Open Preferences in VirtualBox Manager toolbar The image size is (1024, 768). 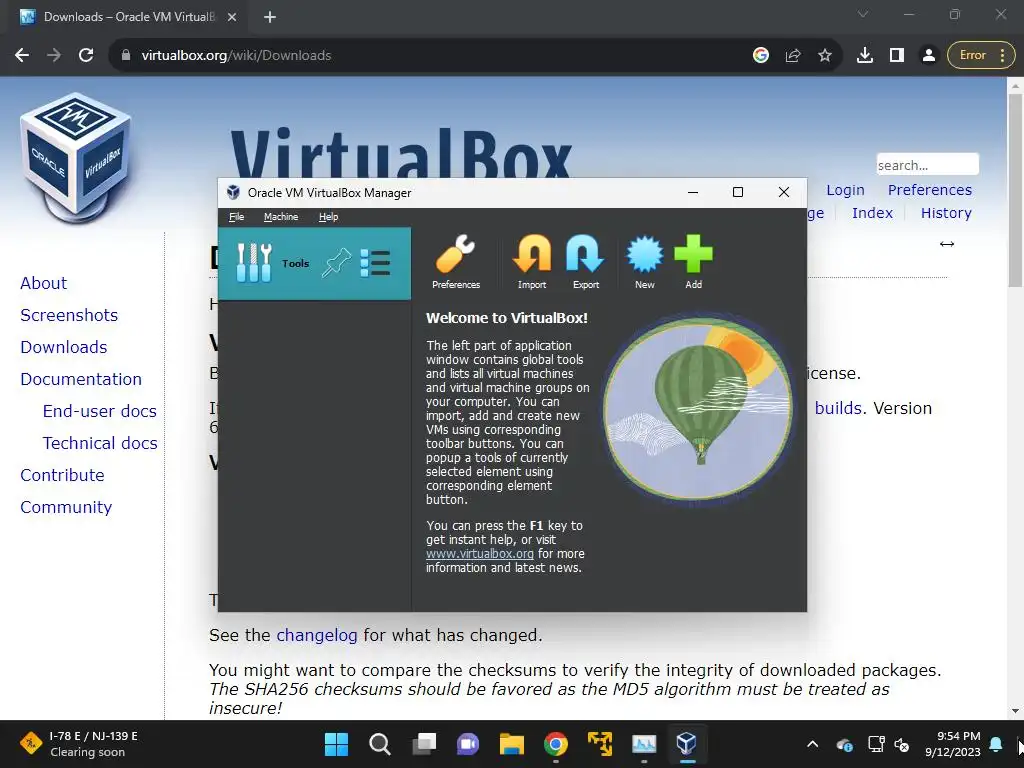click(456, 263)
